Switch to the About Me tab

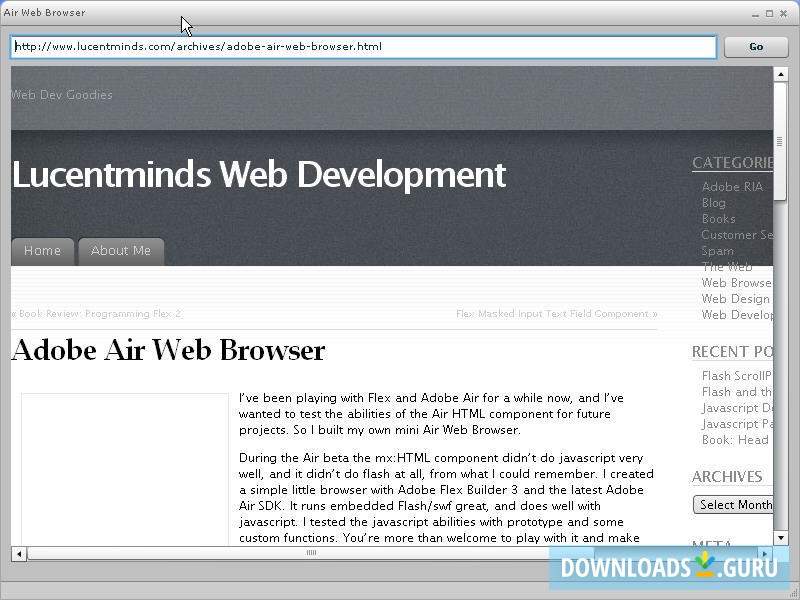pos(121,251)
